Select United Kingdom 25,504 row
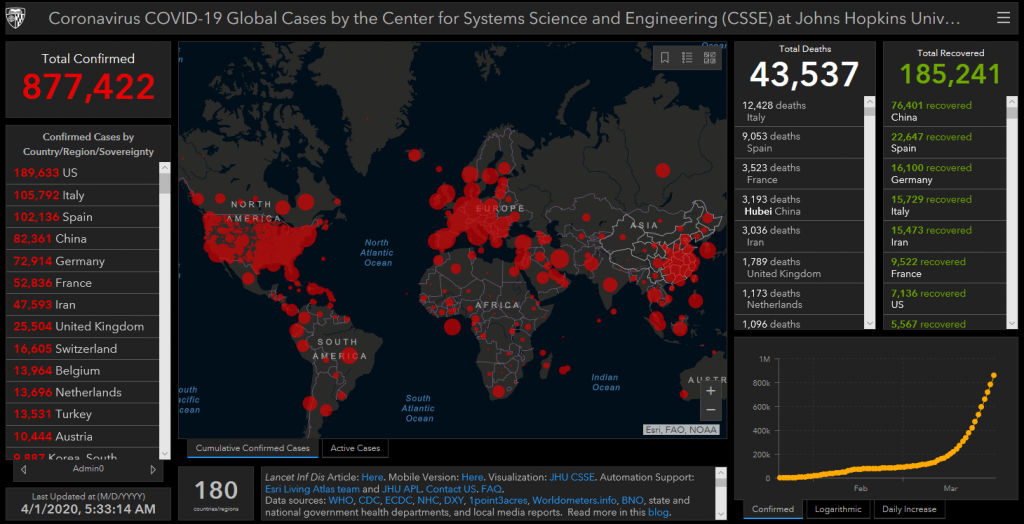This screenshot has height=524, width=1024. pos(82,327)
